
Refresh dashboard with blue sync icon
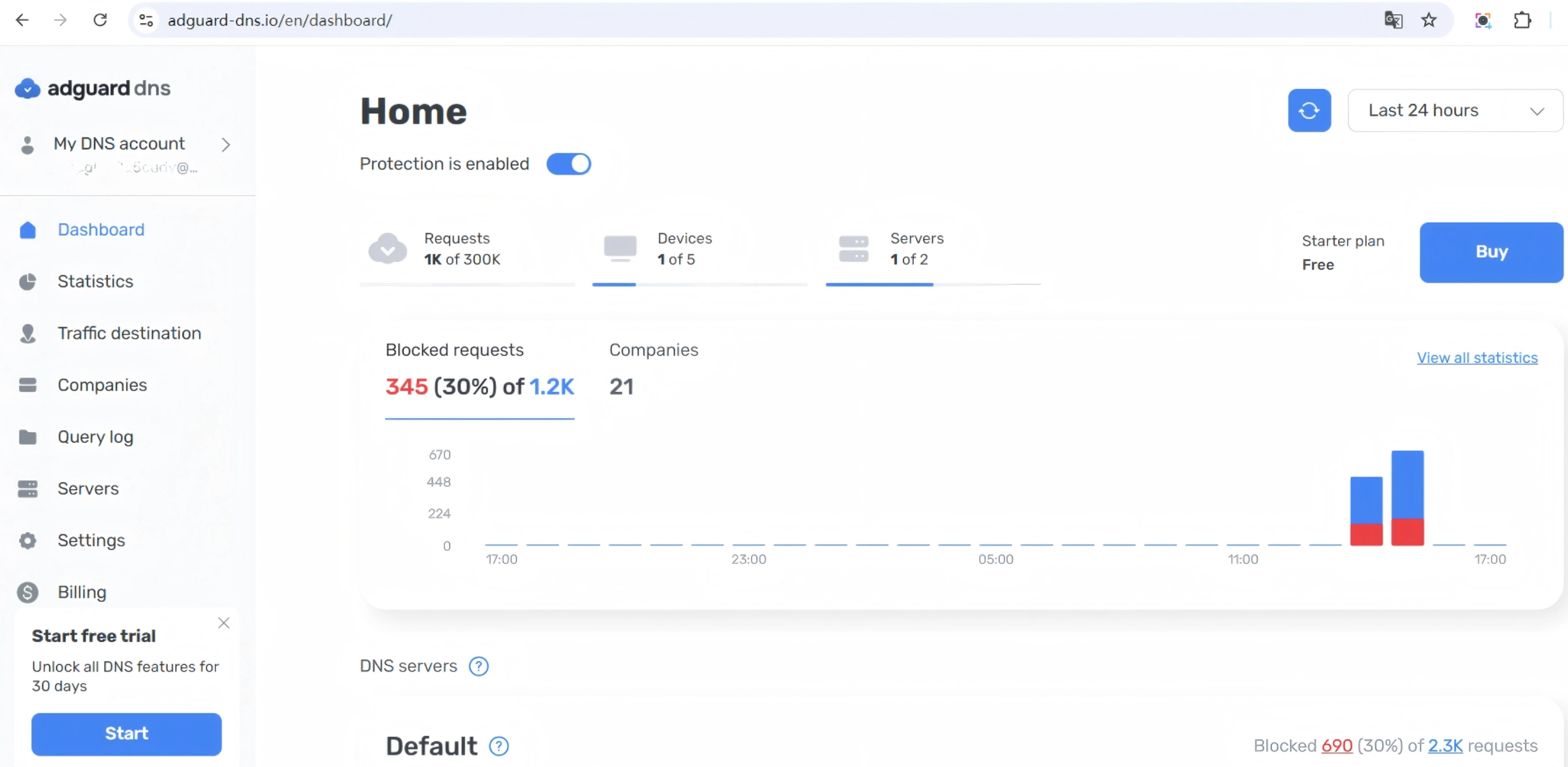coord(1309,111)
